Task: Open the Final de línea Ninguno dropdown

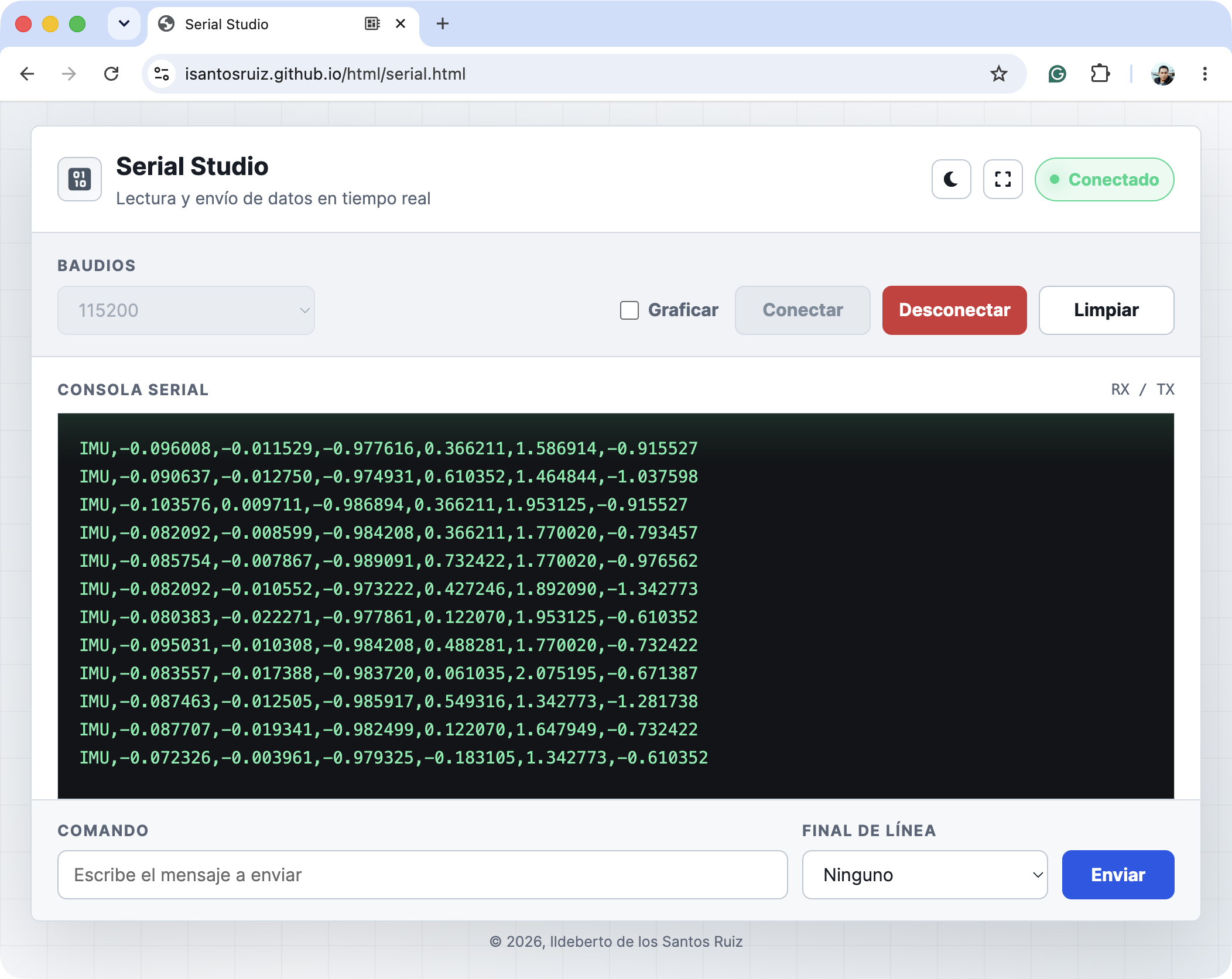Action: (925, 875)
